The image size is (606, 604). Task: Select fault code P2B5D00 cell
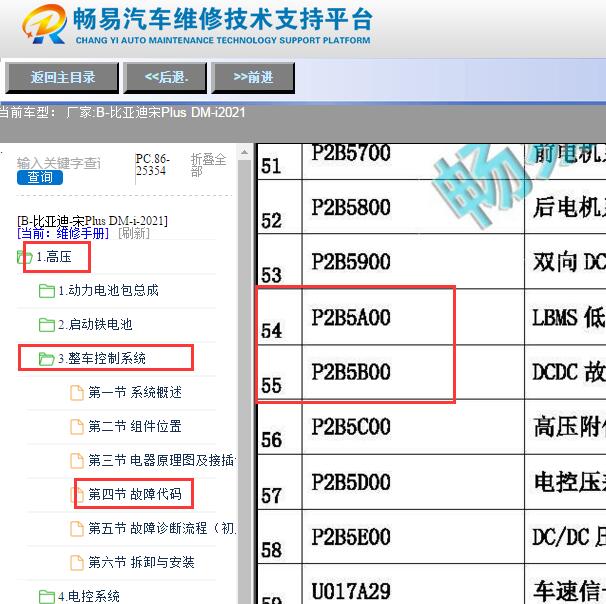(413, 482)
